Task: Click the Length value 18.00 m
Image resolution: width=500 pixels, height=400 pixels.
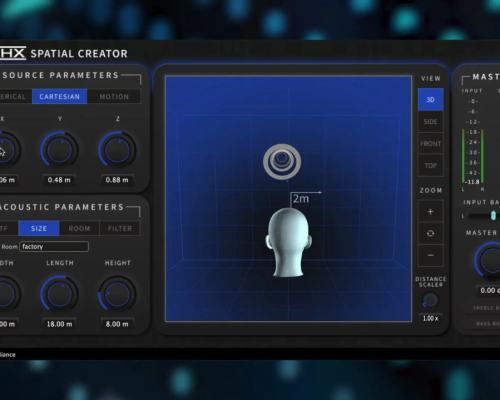Action: click(x=59, y=324)
